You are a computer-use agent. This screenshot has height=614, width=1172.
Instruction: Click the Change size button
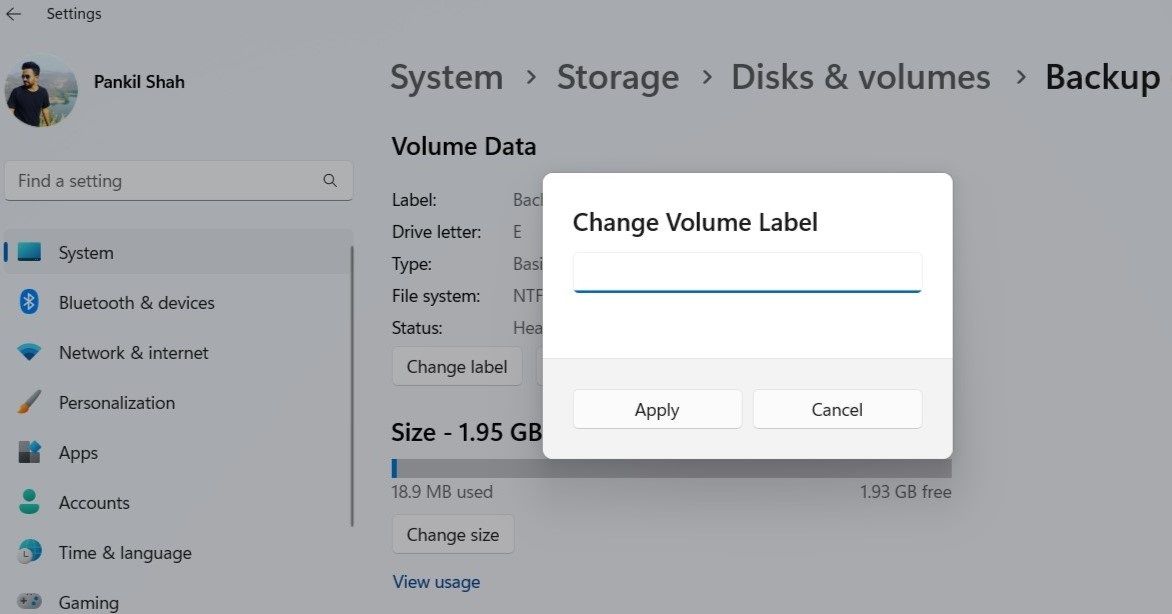tap(453, 534)
